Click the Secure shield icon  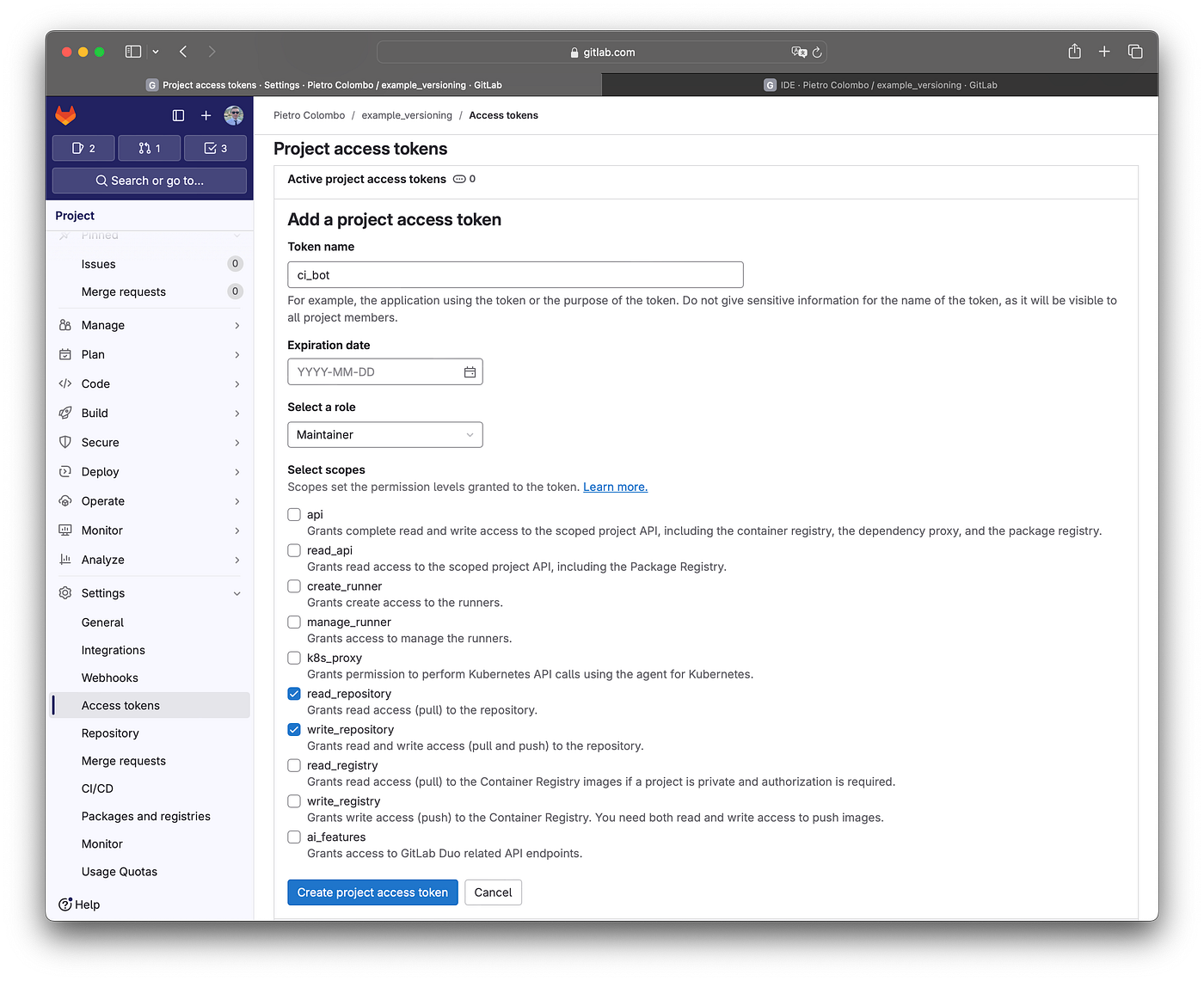[65, 442]
